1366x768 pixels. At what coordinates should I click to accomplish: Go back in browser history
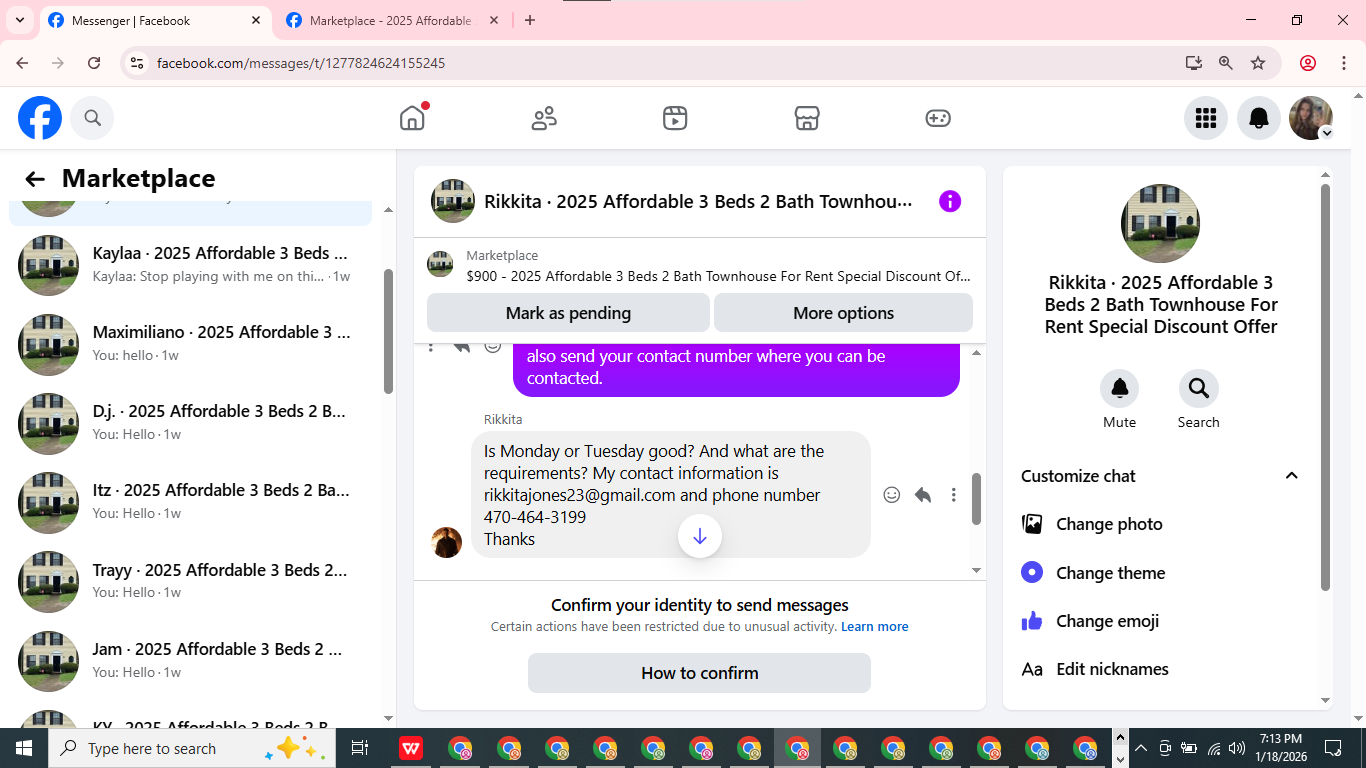(x=22, y=63)
